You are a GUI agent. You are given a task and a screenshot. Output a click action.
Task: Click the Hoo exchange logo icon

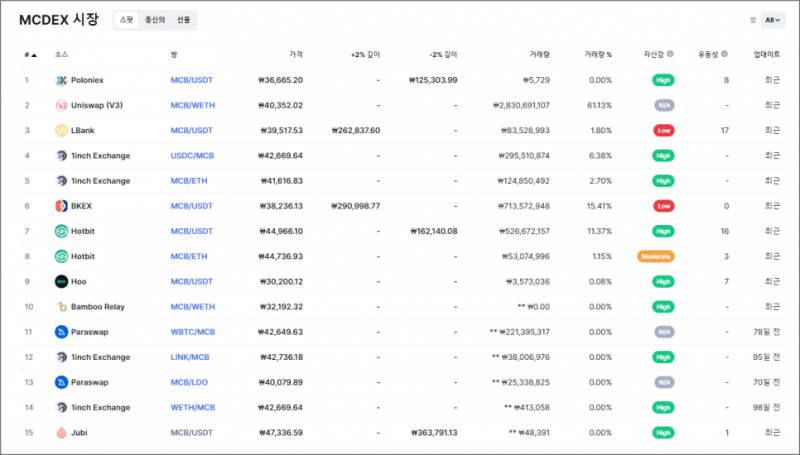tap(61, 281)
